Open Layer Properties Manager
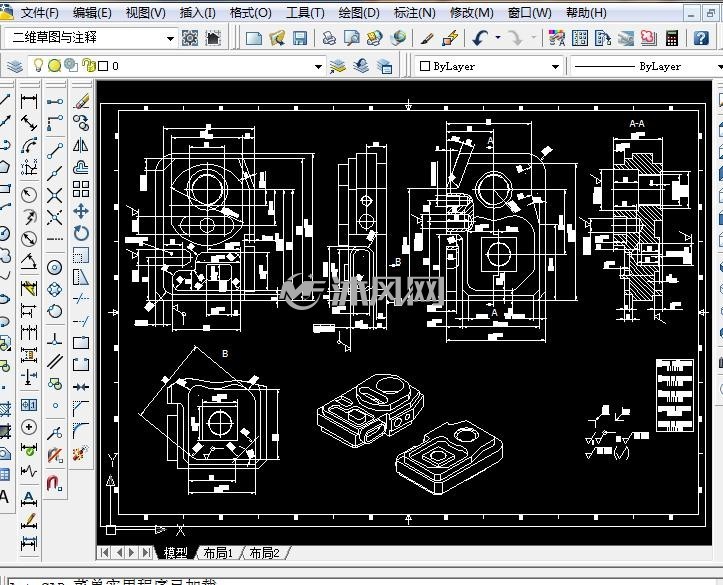The height and width of the screenshot is (585, 723). click(x=15, y=66)
